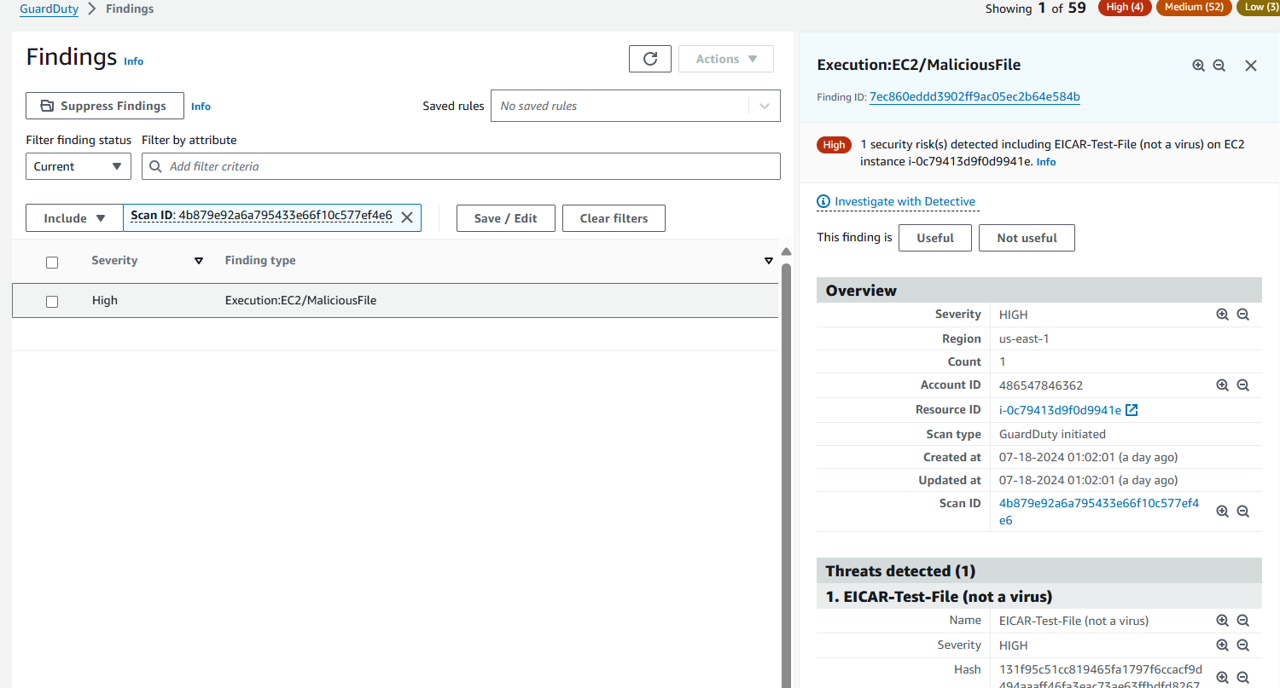The height and width of the screenshot is (688, 1280).
Task: Click the Threats detected (1) section header
Action: coord(1039,571)
